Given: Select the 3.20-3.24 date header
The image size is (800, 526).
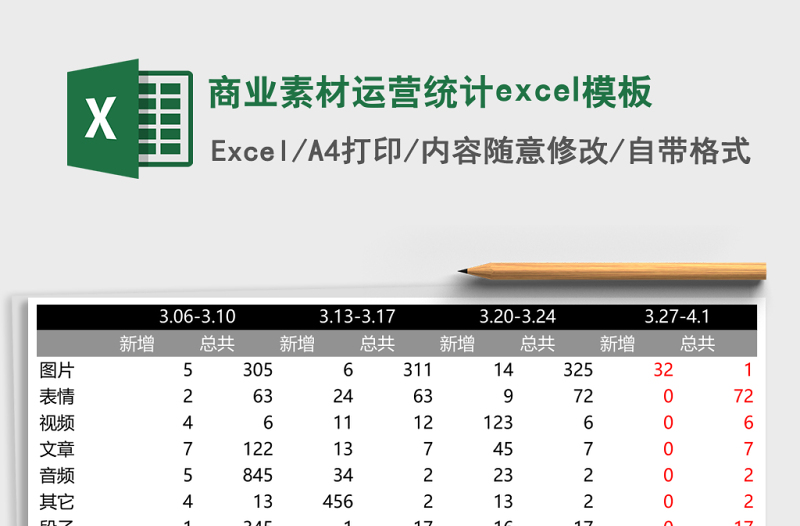Looking at the screenshot, I should pos(517,317).
